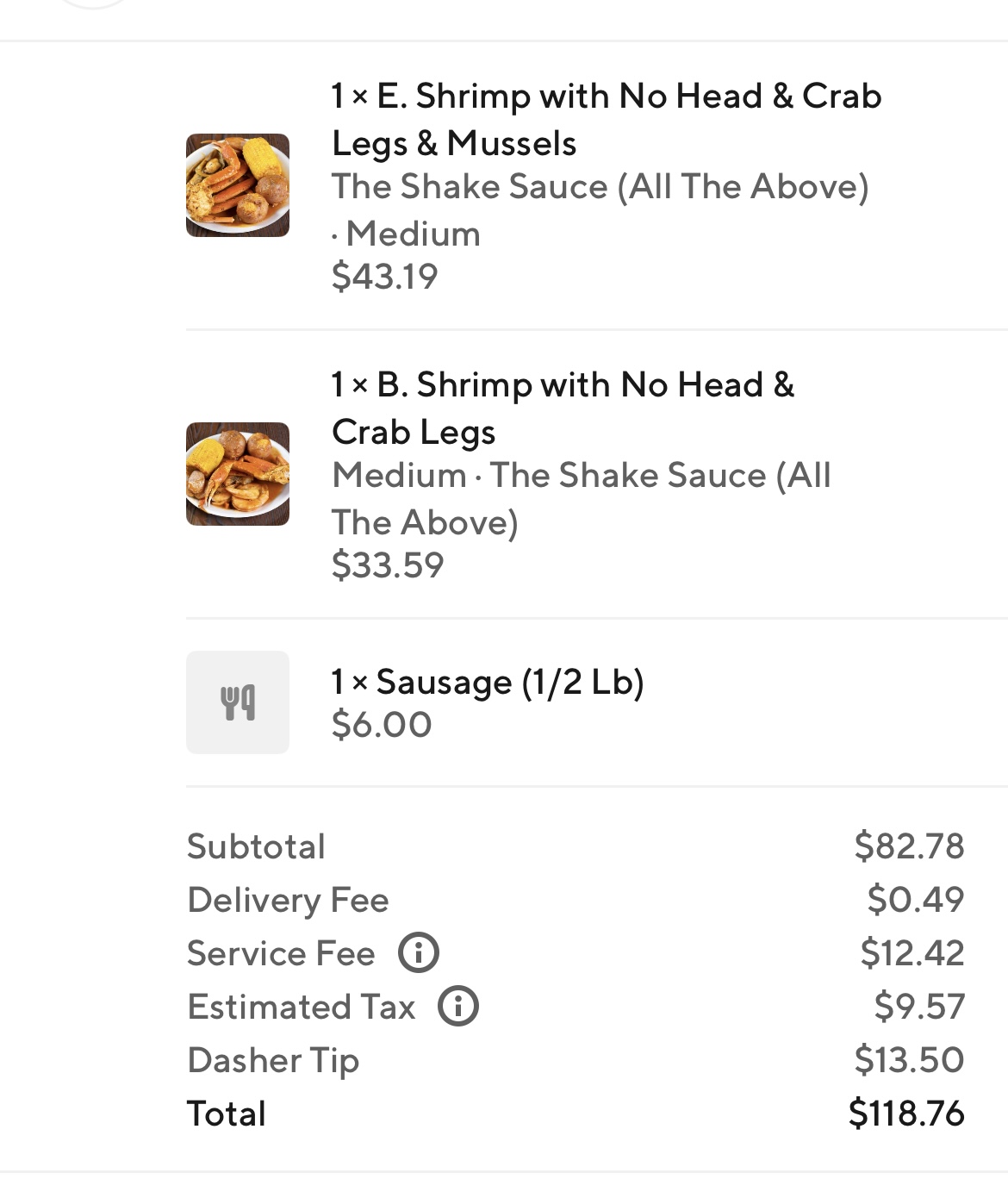Open the E. Shrimp Crab Legs Mussels photo

238,185
